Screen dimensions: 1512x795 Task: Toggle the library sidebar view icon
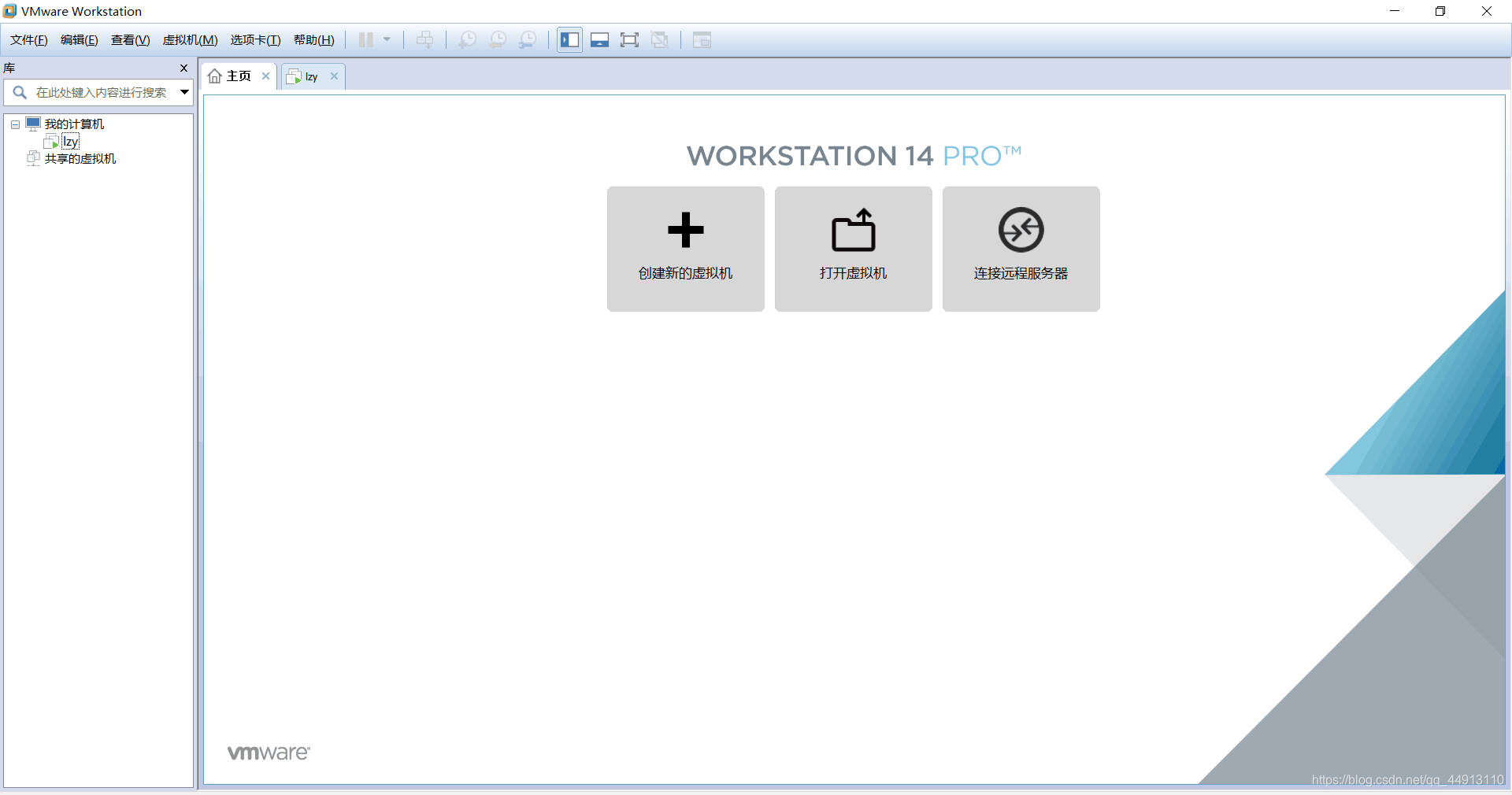coord(570,40)
